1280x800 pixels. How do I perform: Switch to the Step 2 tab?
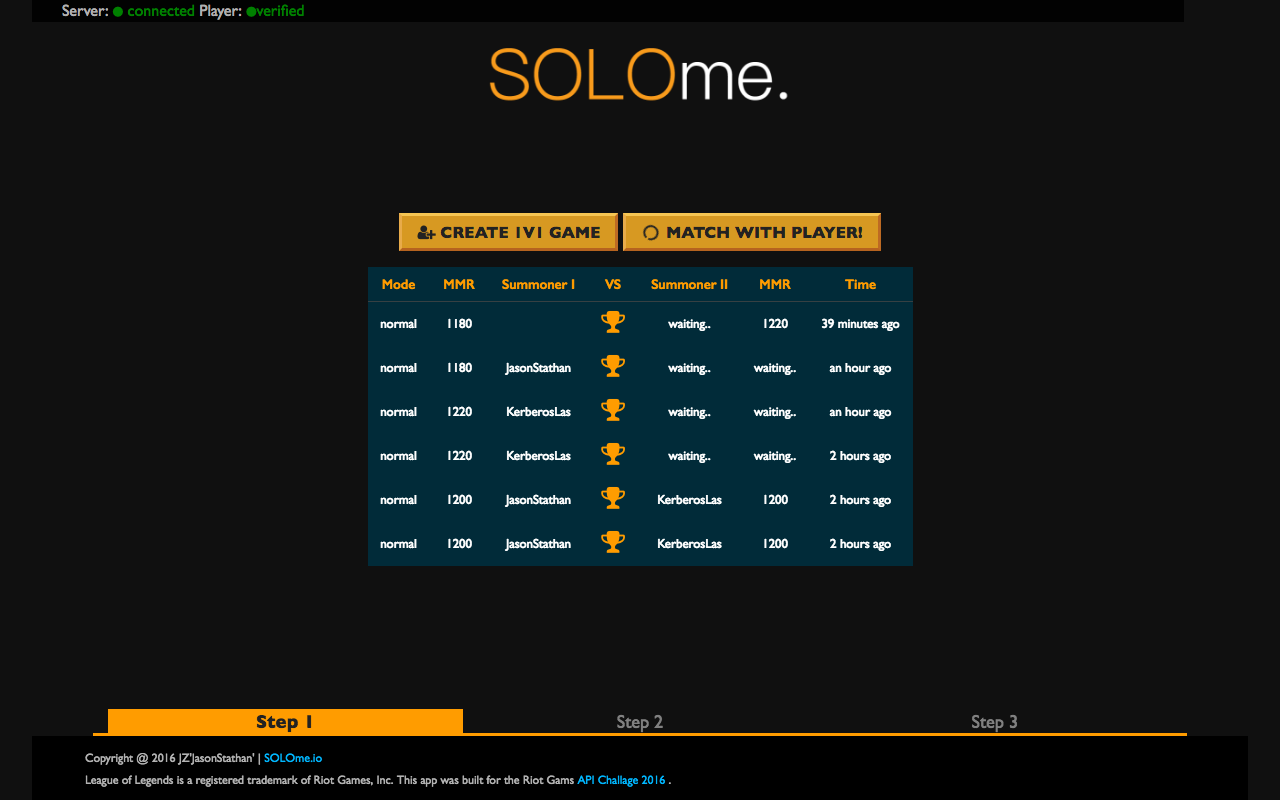tap(640, 722)
